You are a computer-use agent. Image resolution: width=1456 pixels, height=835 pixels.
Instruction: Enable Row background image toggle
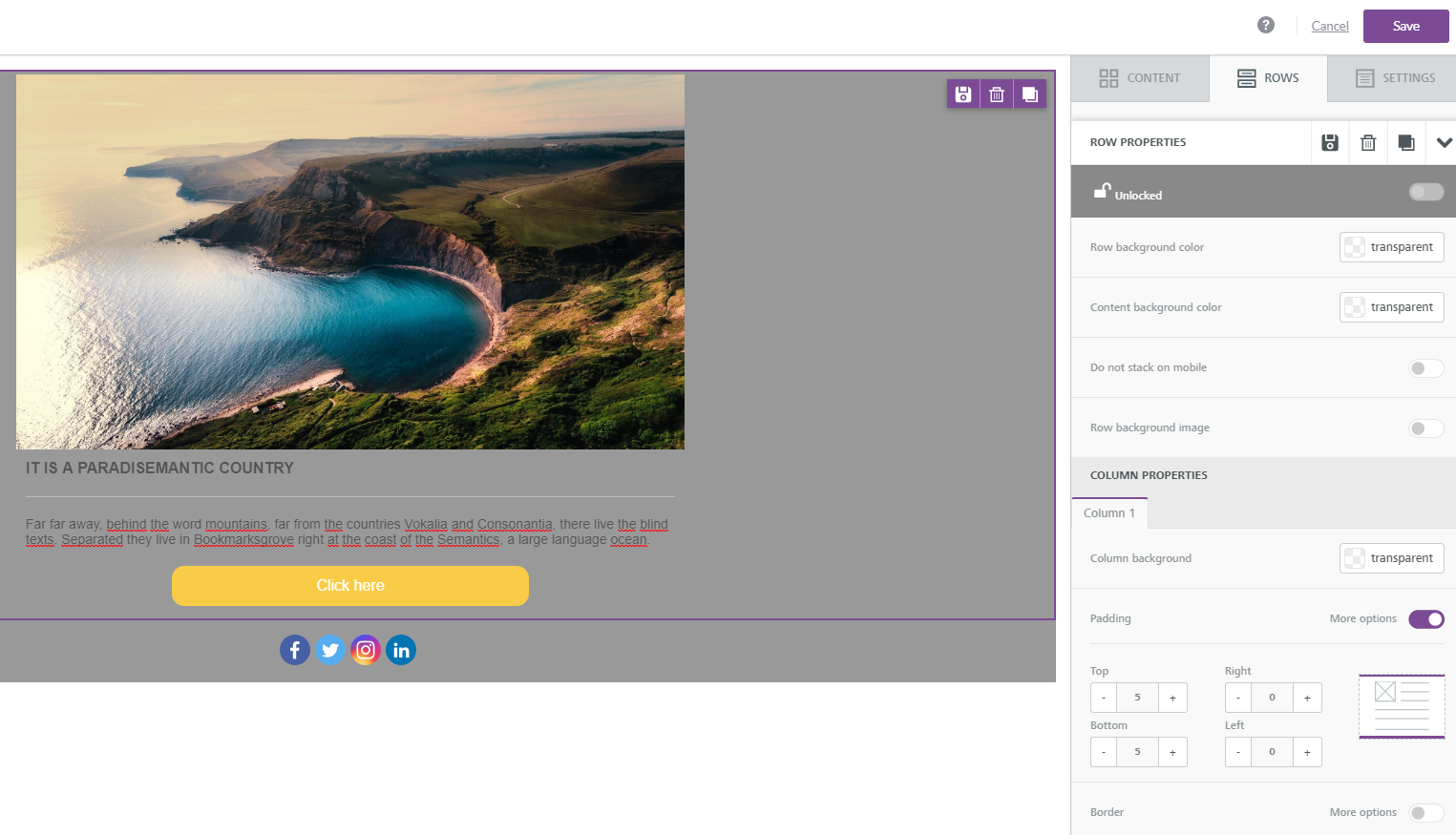[1426, 428]
